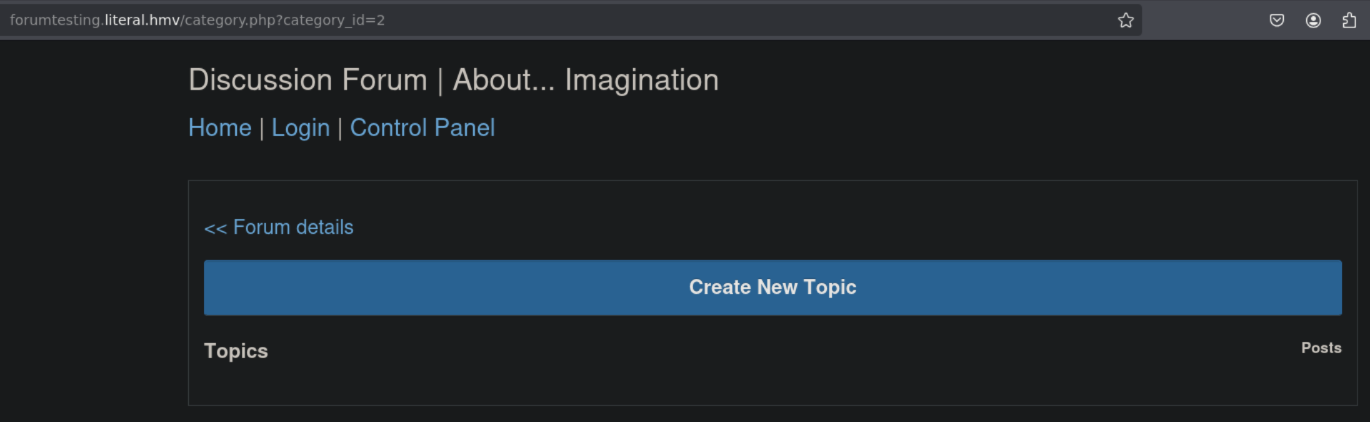Click the separator between Home and Login
The height and width of the screenshot is (422, 1370).
261,128
